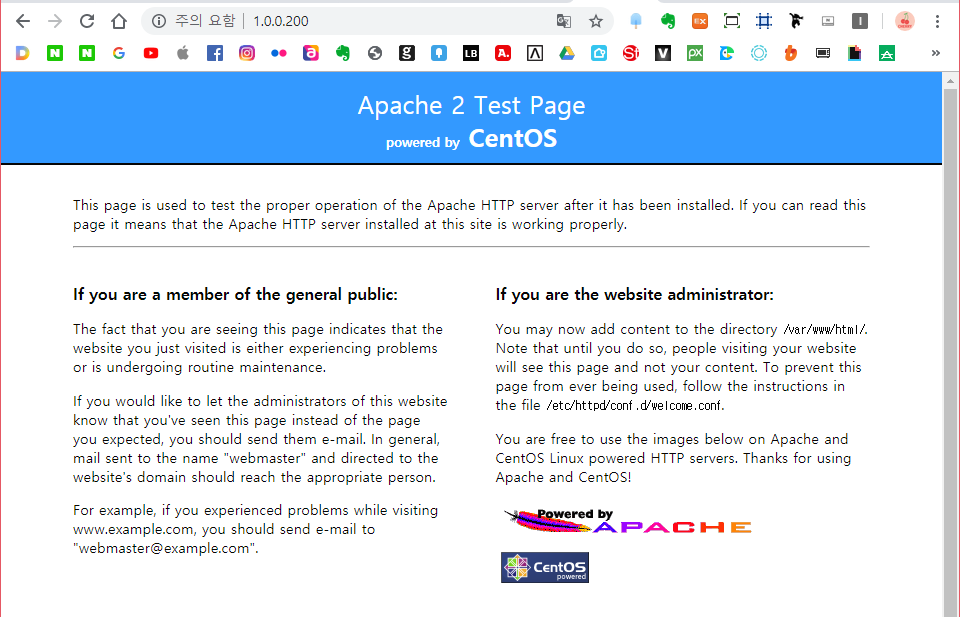Click the CentOS header logo text

512,138
